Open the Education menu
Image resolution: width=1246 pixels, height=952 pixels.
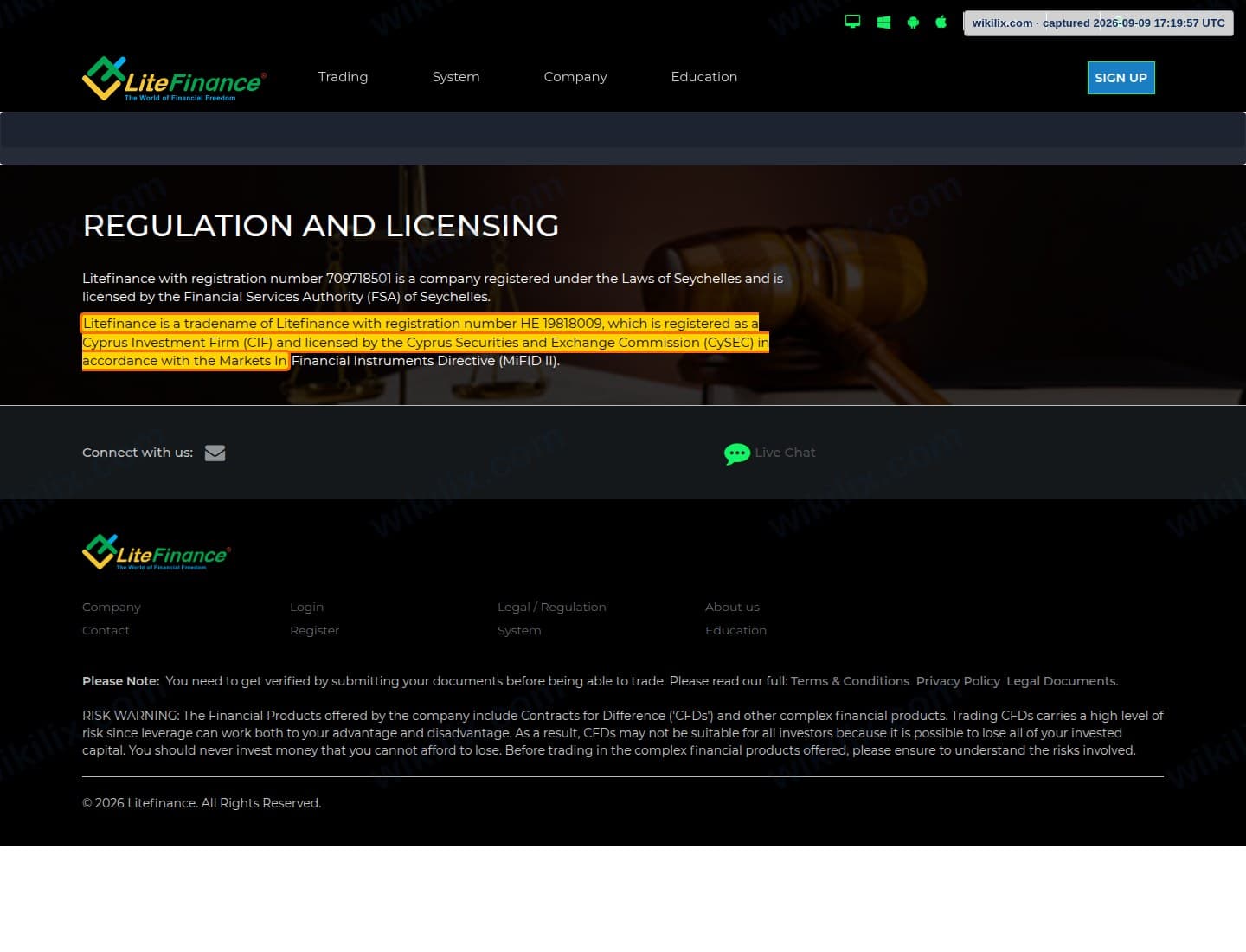pos(704,77)
